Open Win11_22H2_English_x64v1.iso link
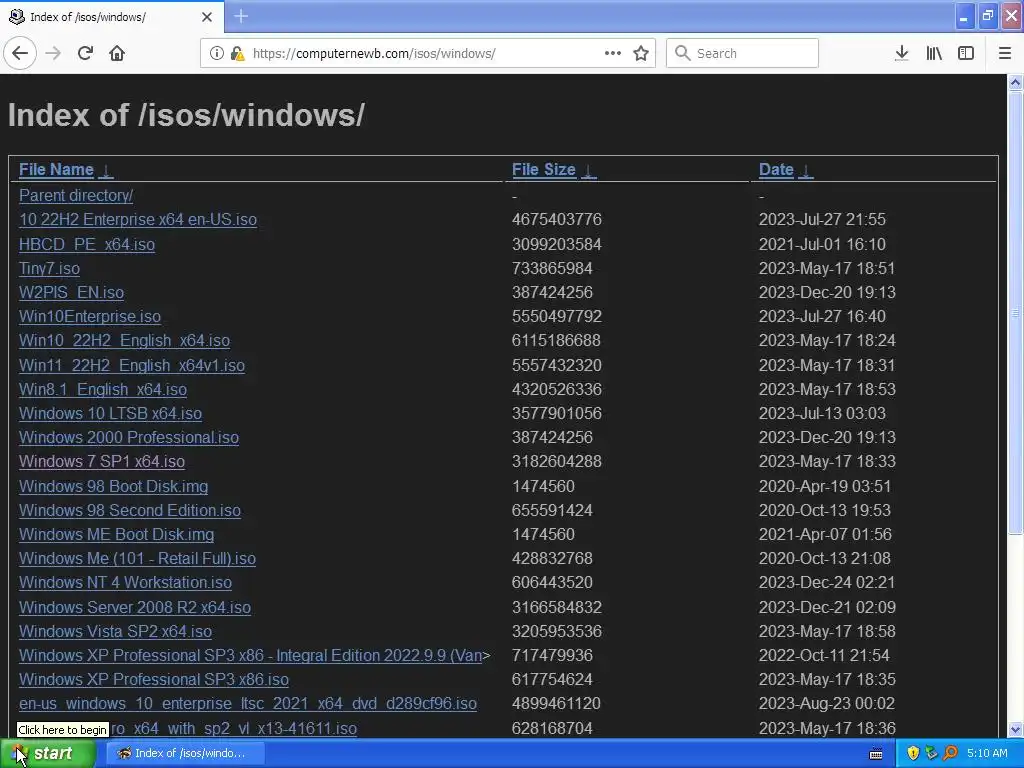The image size is (1024, 768). point(132,365)
